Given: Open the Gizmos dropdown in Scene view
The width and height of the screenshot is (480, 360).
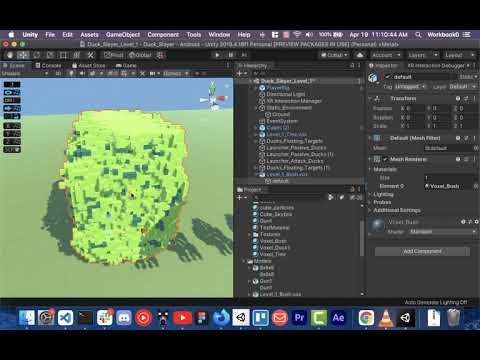Looking at the screenshot, I should click(x=177, y=73).
